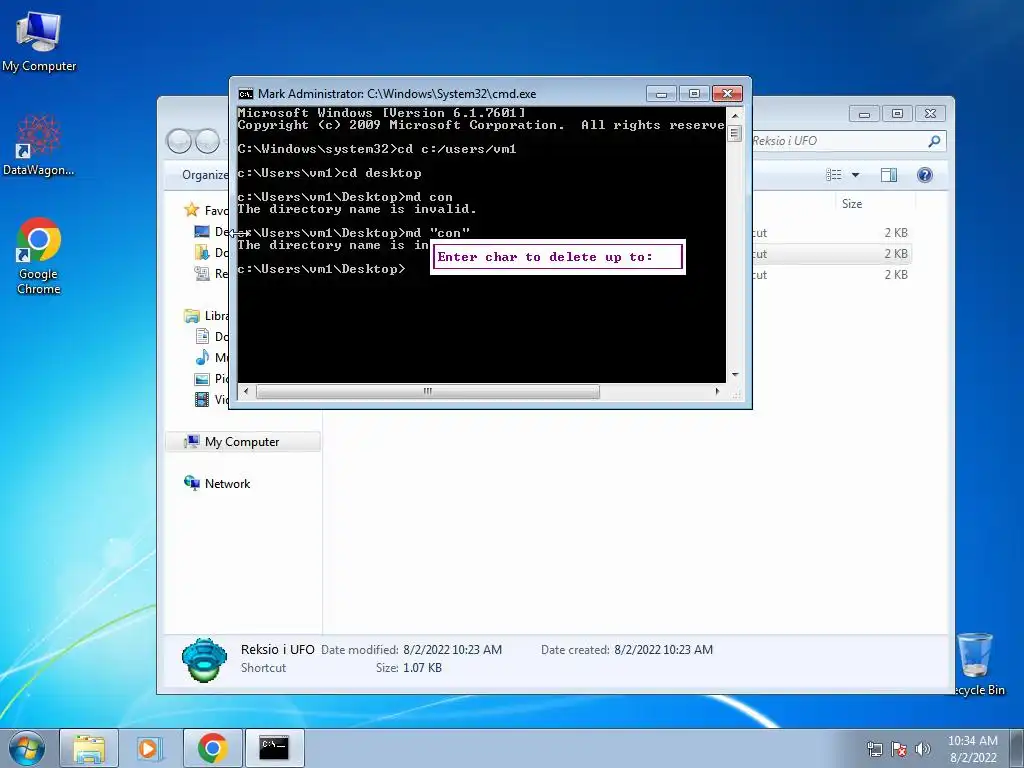Close the cmd.exe window
1024x768 pixels.
[727, 94]
